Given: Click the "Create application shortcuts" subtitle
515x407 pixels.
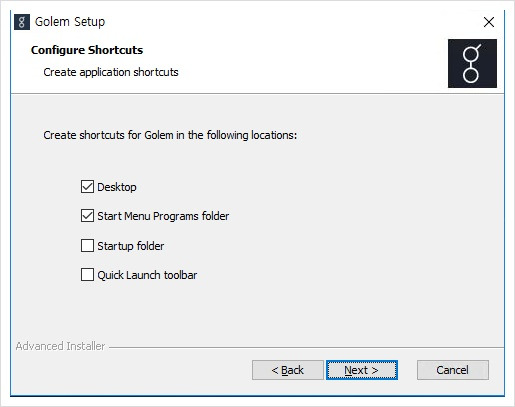Looking at the screenshot, I should [x=111, y=72].
